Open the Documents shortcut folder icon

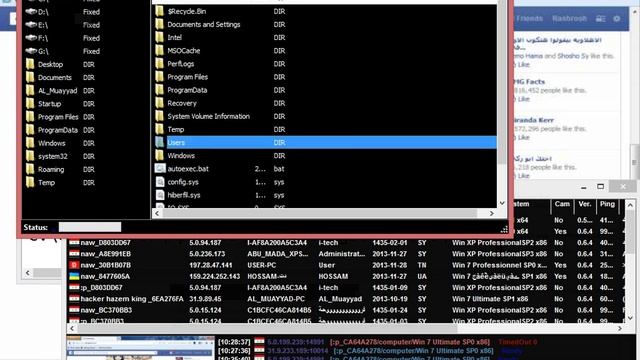tap(30, 77)
